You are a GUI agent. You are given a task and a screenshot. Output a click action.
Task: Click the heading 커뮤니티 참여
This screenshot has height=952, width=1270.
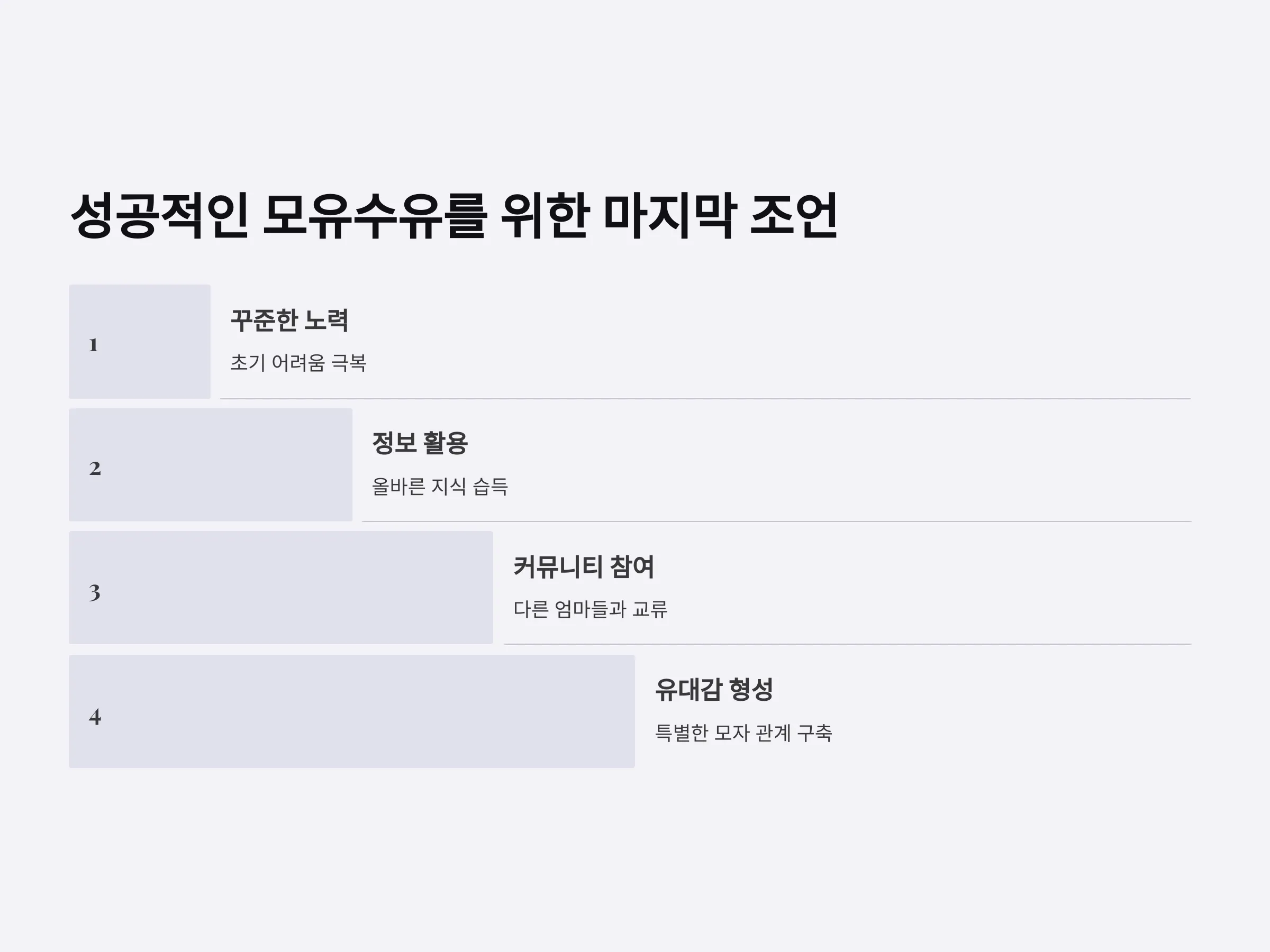pos(584,567)
